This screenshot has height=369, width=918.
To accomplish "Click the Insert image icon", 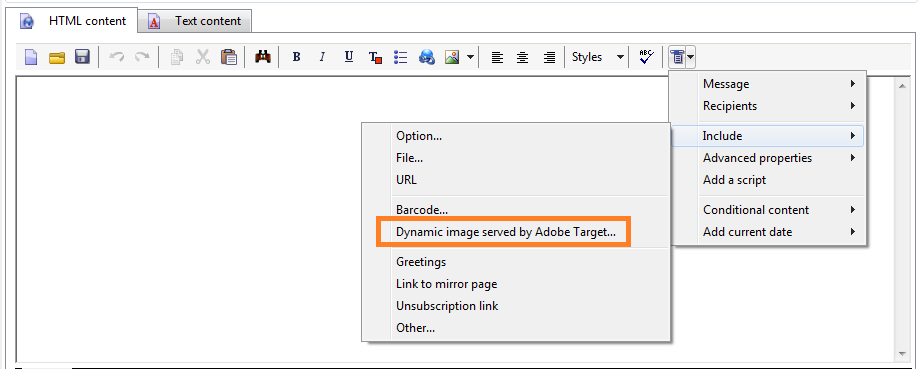I will tap(452, 57).
